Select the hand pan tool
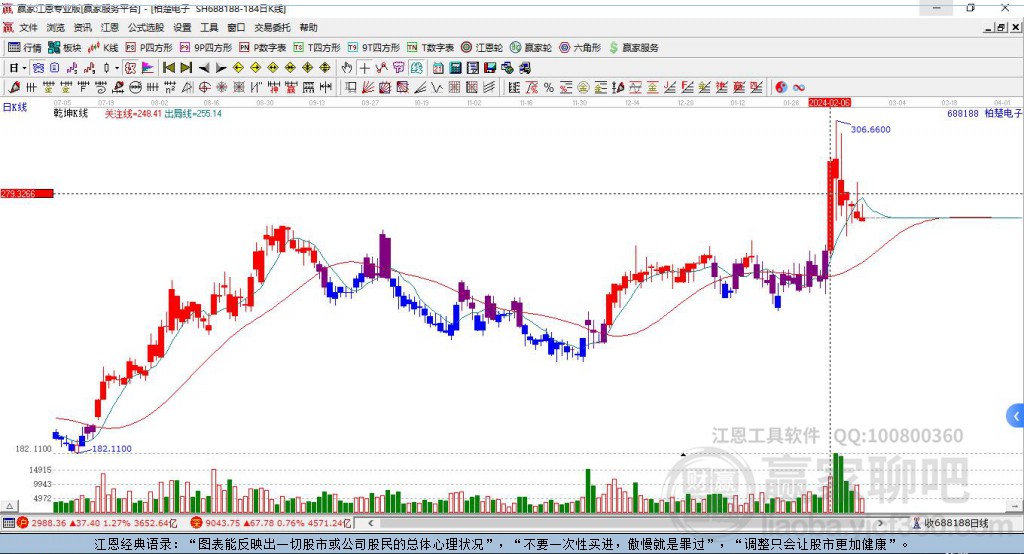 point(347,68)
